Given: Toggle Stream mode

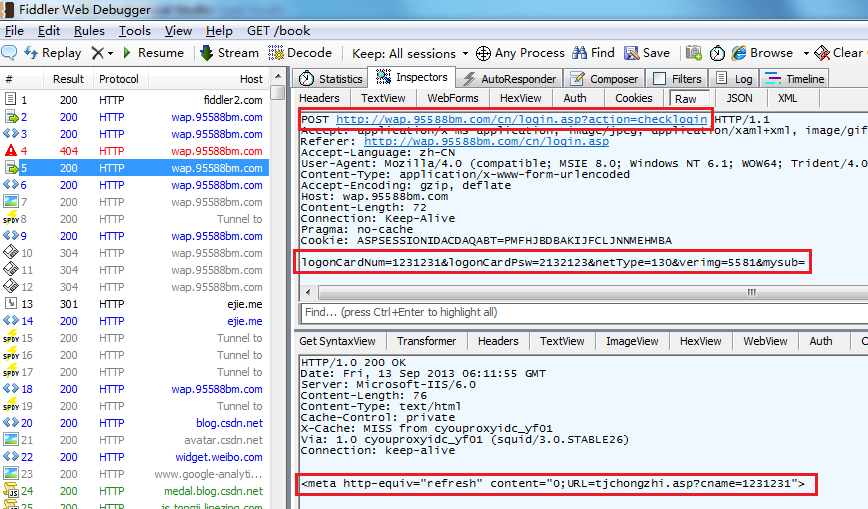Looking at the screenshot, I should [230, 53].
